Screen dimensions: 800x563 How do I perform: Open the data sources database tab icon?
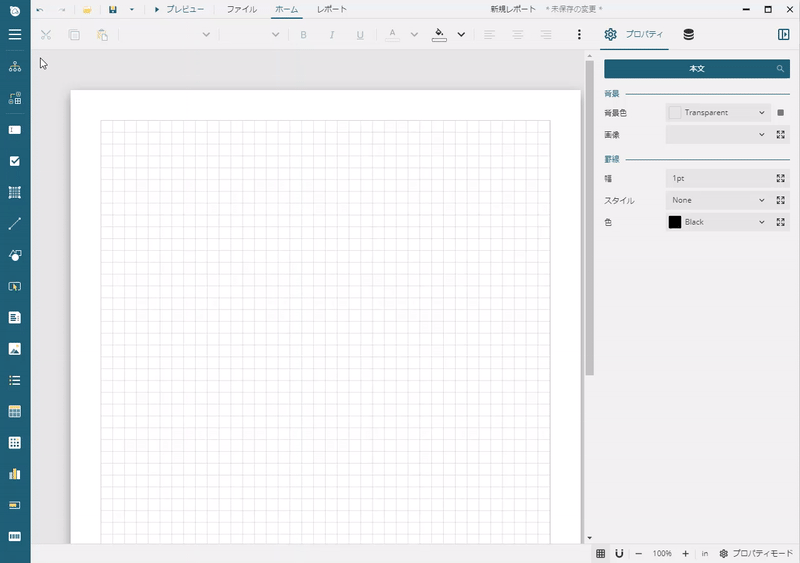point(688,34)
